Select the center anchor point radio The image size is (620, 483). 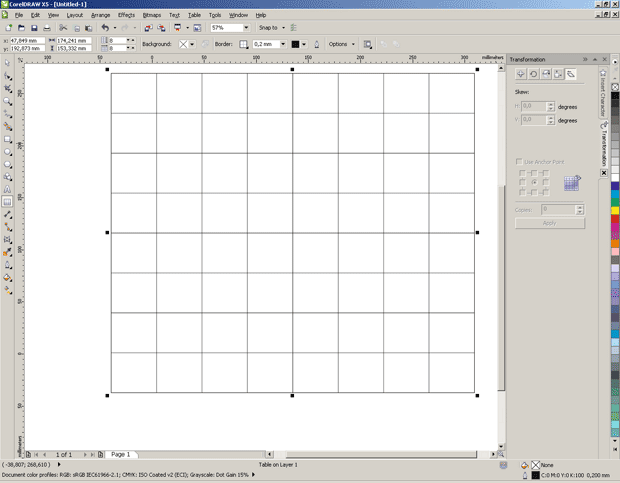[x=534, y=182]
